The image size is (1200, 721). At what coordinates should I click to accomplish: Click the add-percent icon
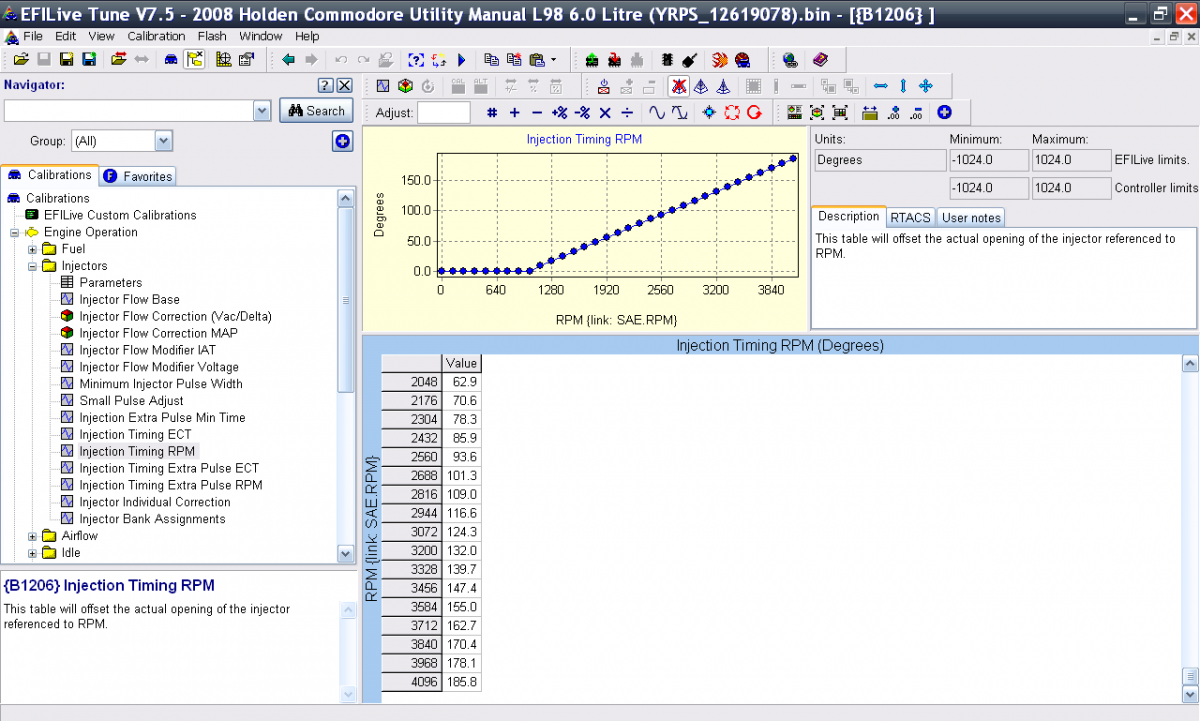560,113
